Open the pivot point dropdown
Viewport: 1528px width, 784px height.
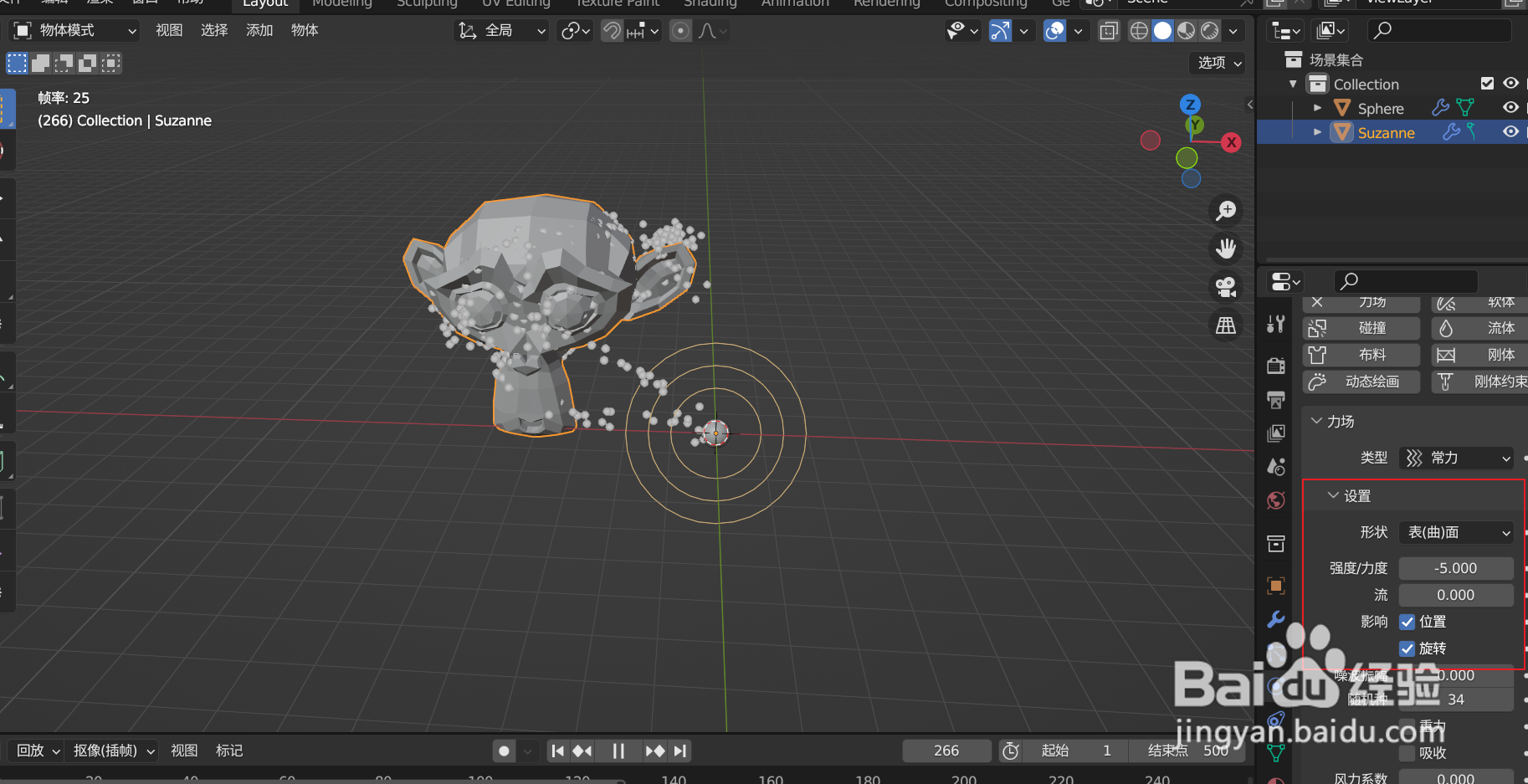pos(576,31)
